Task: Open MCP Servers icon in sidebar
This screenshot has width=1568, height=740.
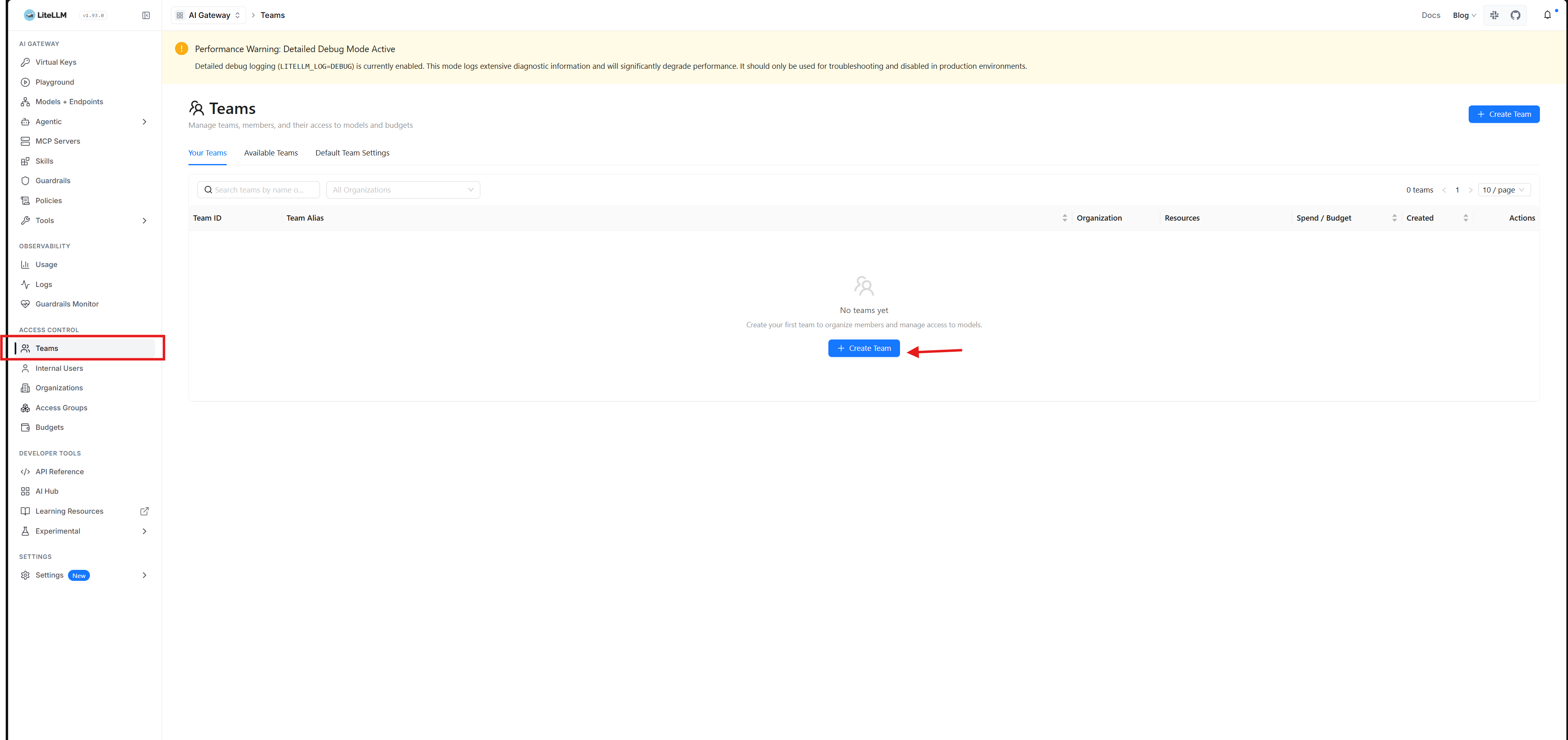Action: pos(25,141)
